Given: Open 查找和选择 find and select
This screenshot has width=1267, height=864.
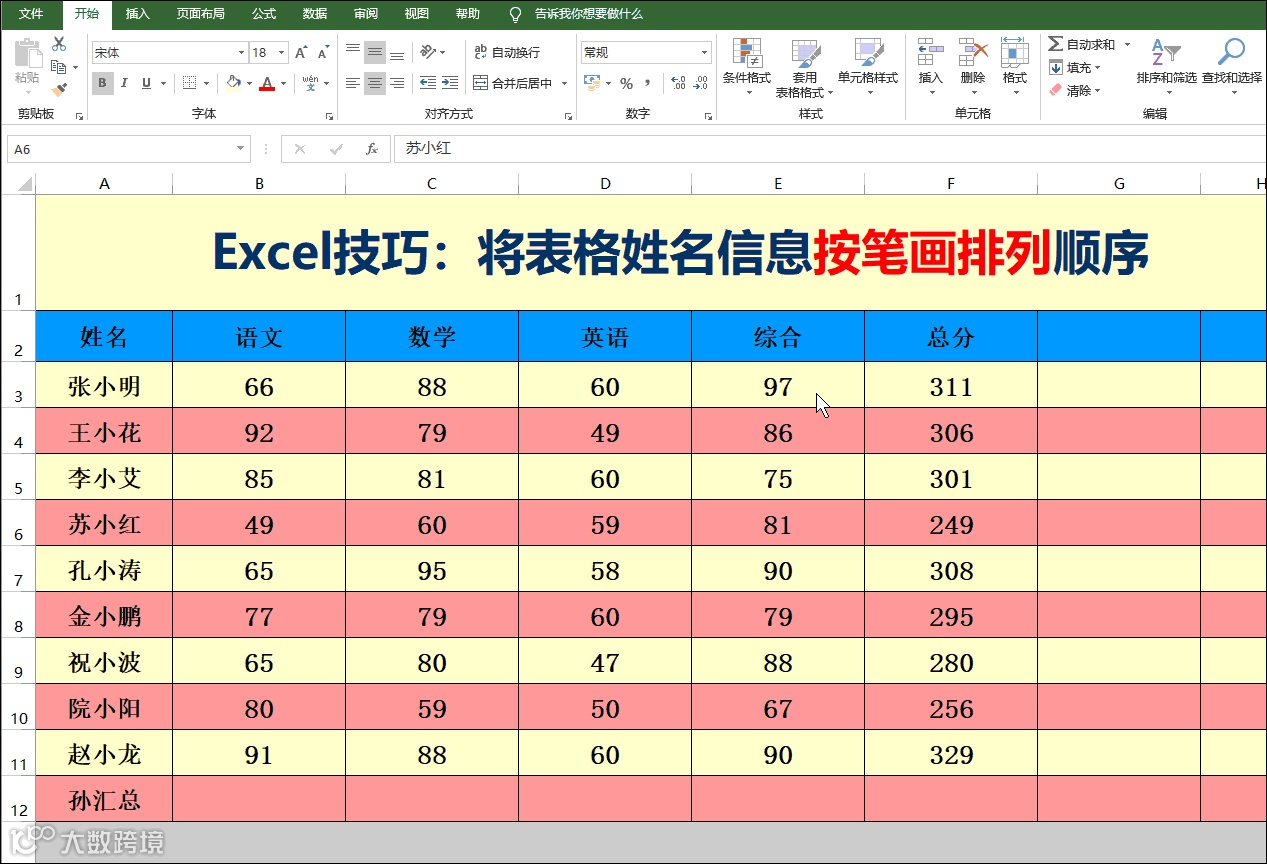Looking at the screenshot, I should coord(1232,66).
